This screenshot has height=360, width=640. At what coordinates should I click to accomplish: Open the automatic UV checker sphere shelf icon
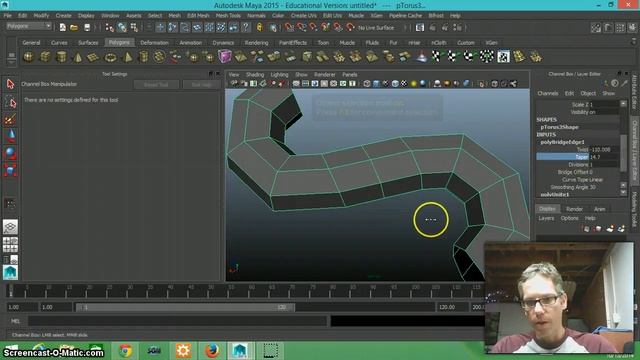(487, 56)
